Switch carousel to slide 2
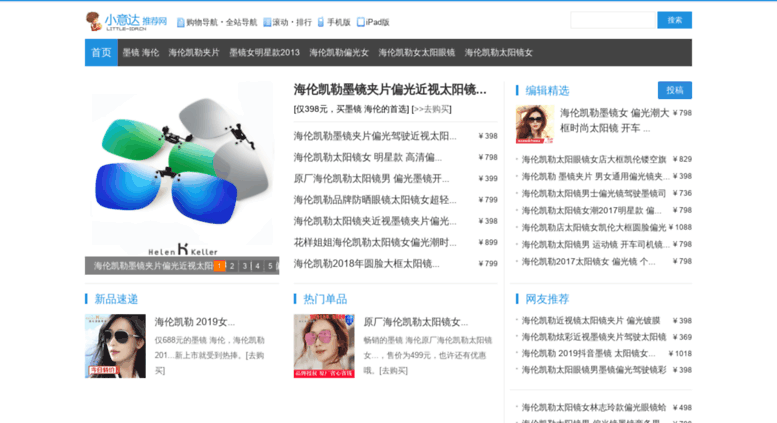This screenshot has height=423, width=777. coord(232,266)
